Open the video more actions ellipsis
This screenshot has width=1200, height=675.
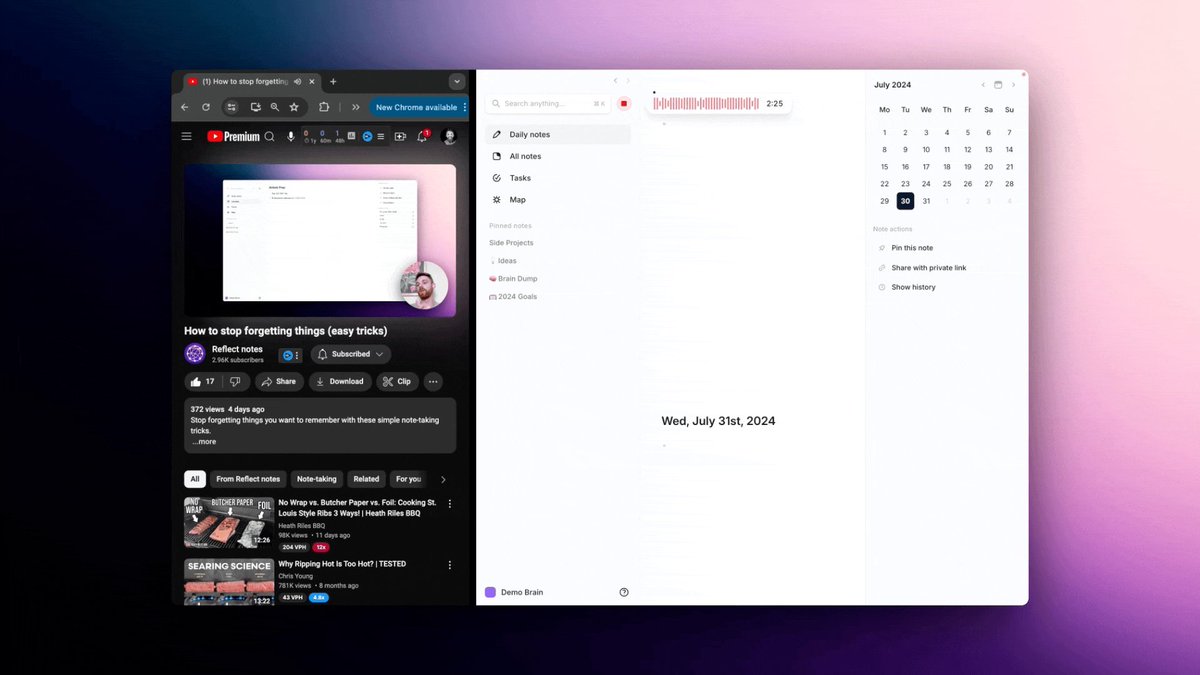433,381
